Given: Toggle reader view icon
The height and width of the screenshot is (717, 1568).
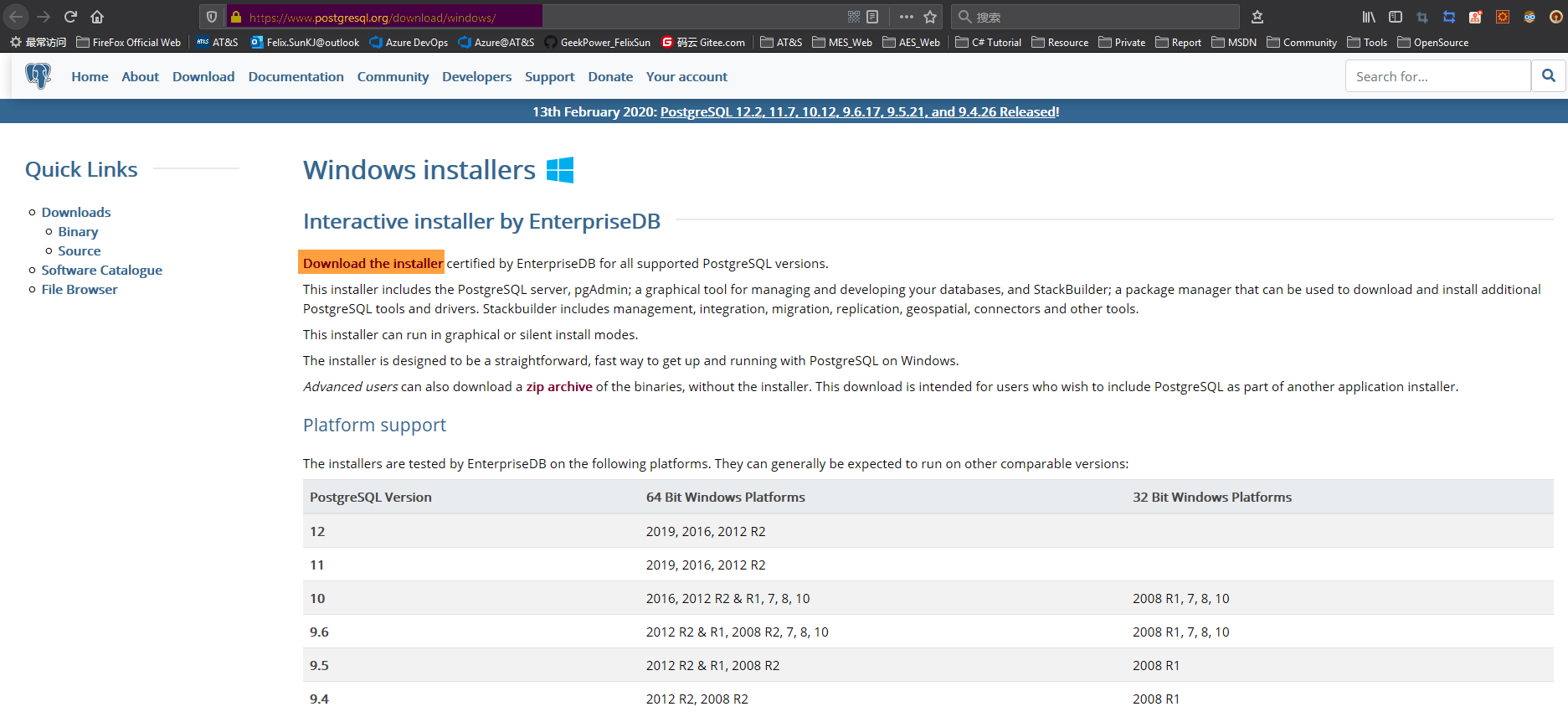Looking at the screenshot, I should [872, 17].
